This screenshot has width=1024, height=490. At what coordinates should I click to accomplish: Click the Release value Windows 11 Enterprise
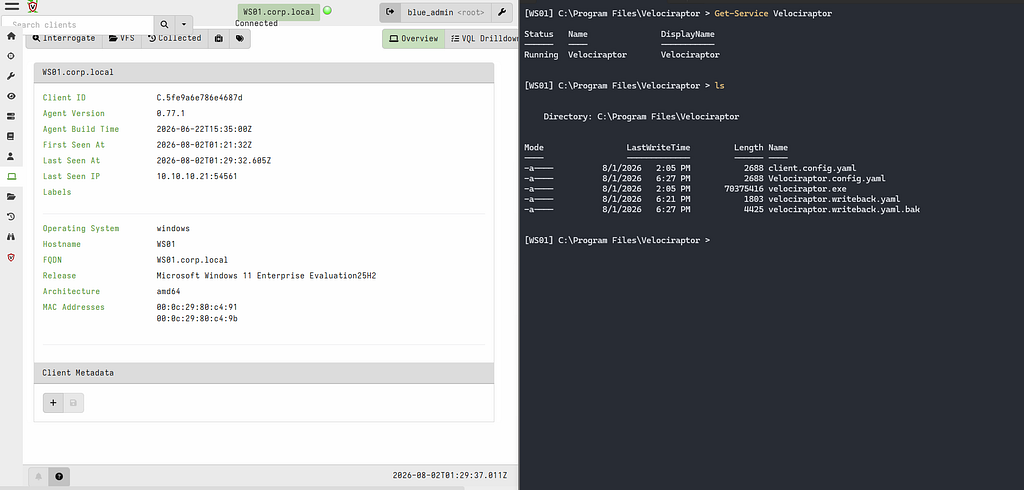pos(266,276)
